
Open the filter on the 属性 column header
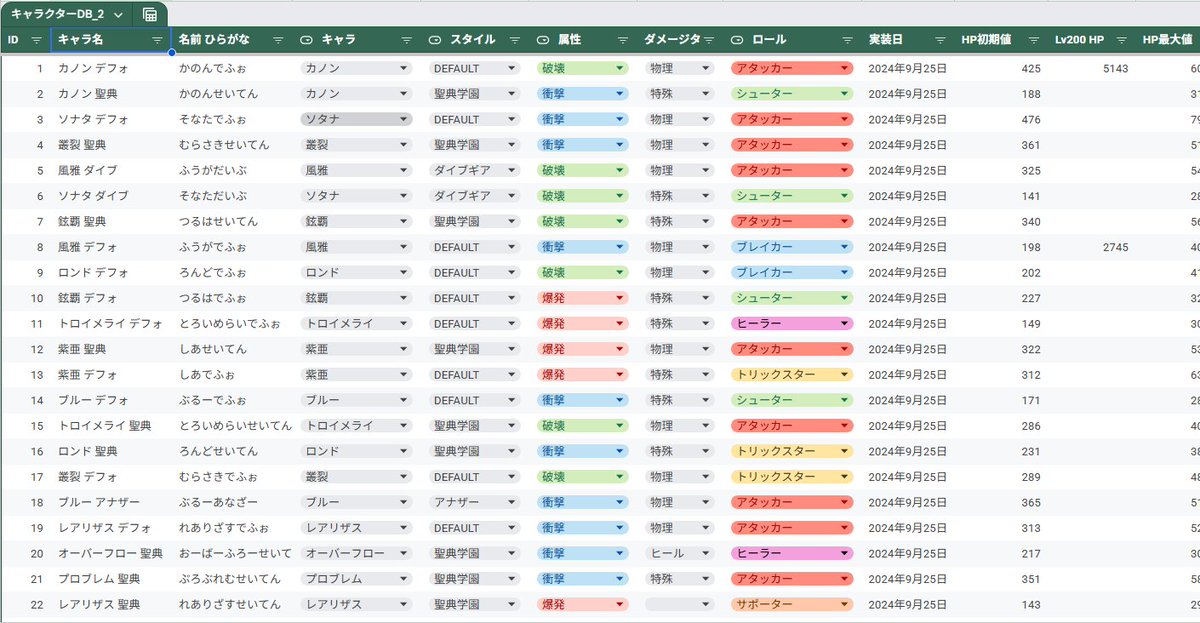[624, 40]
